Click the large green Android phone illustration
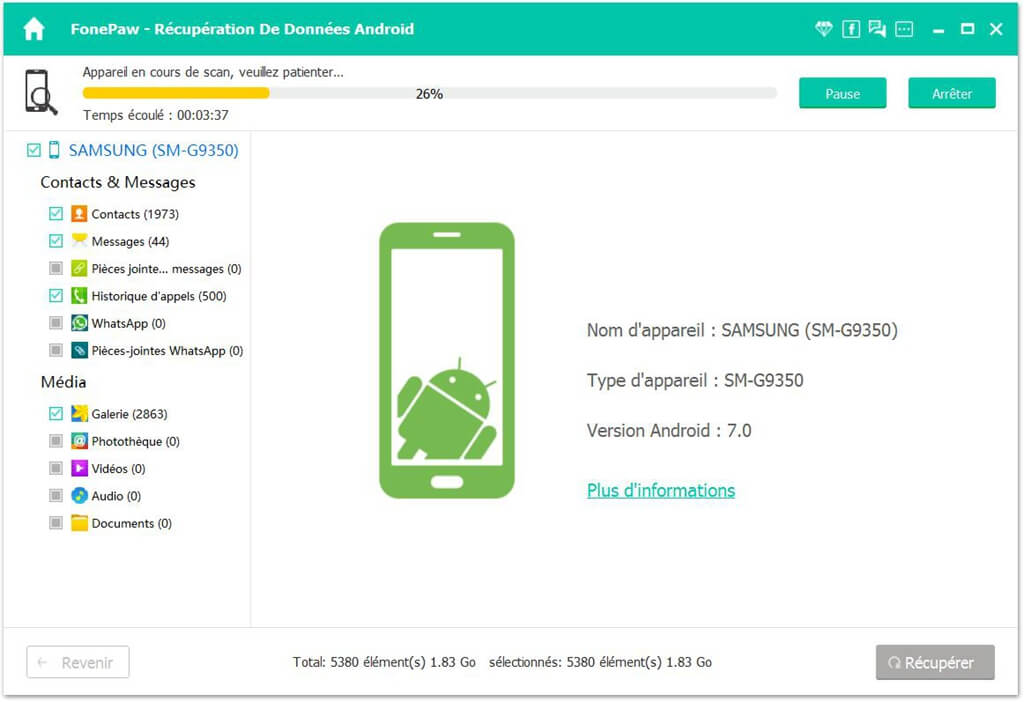 [x=447, y=360]
